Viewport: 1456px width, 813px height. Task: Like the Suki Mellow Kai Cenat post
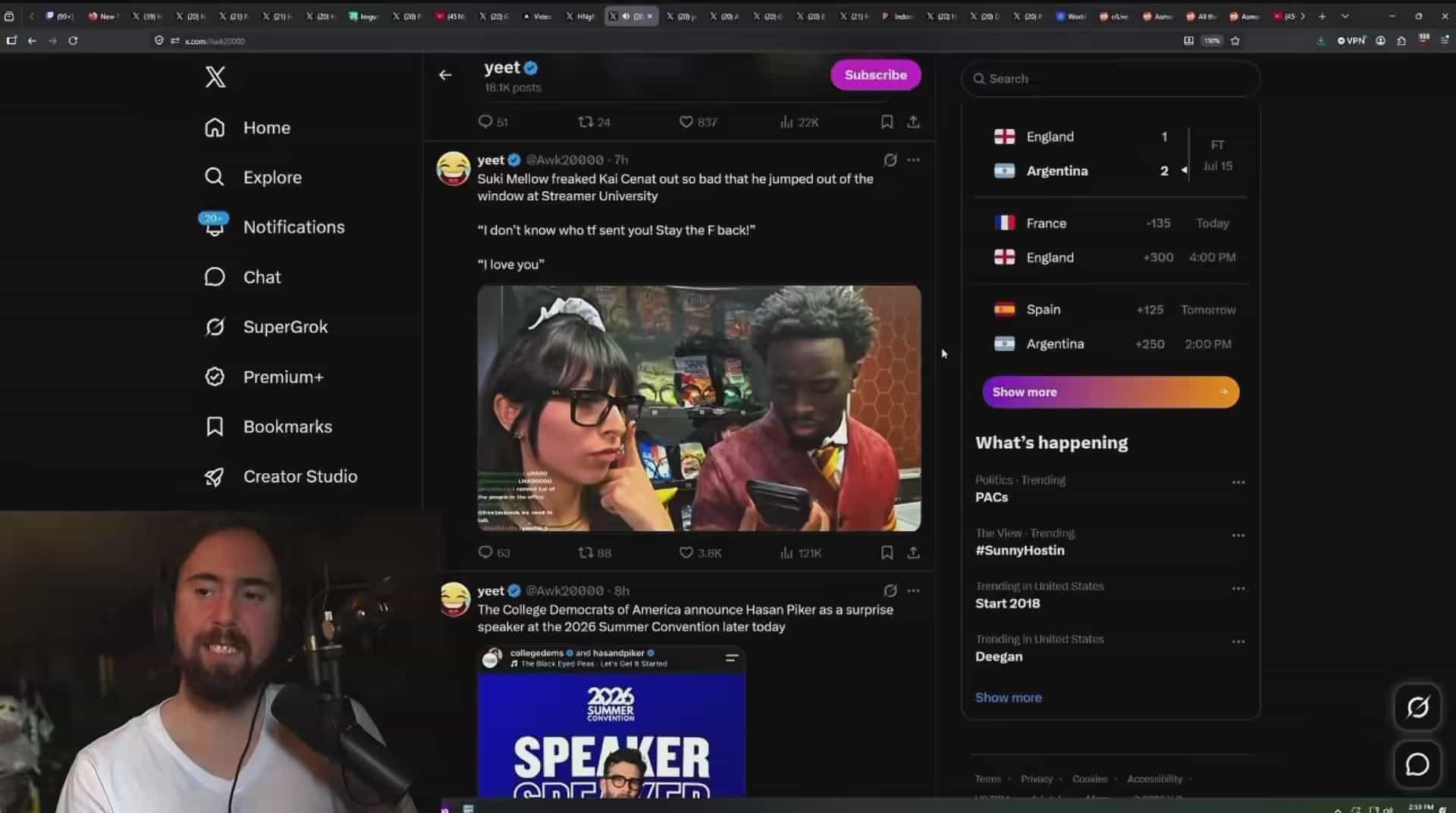click(700, 553)
